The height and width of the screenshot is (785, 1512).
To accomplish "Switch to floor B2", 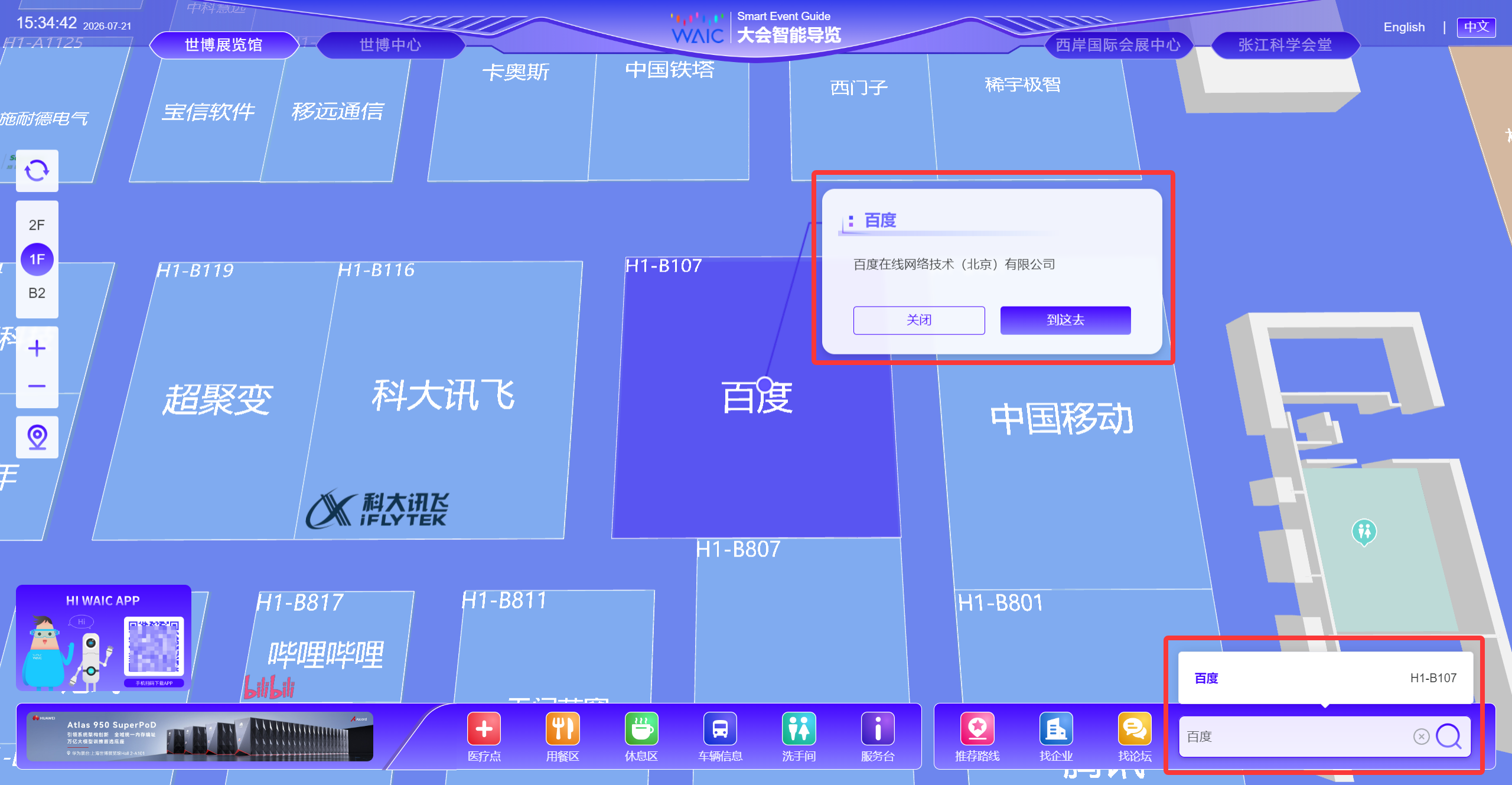I will point(37,293).
